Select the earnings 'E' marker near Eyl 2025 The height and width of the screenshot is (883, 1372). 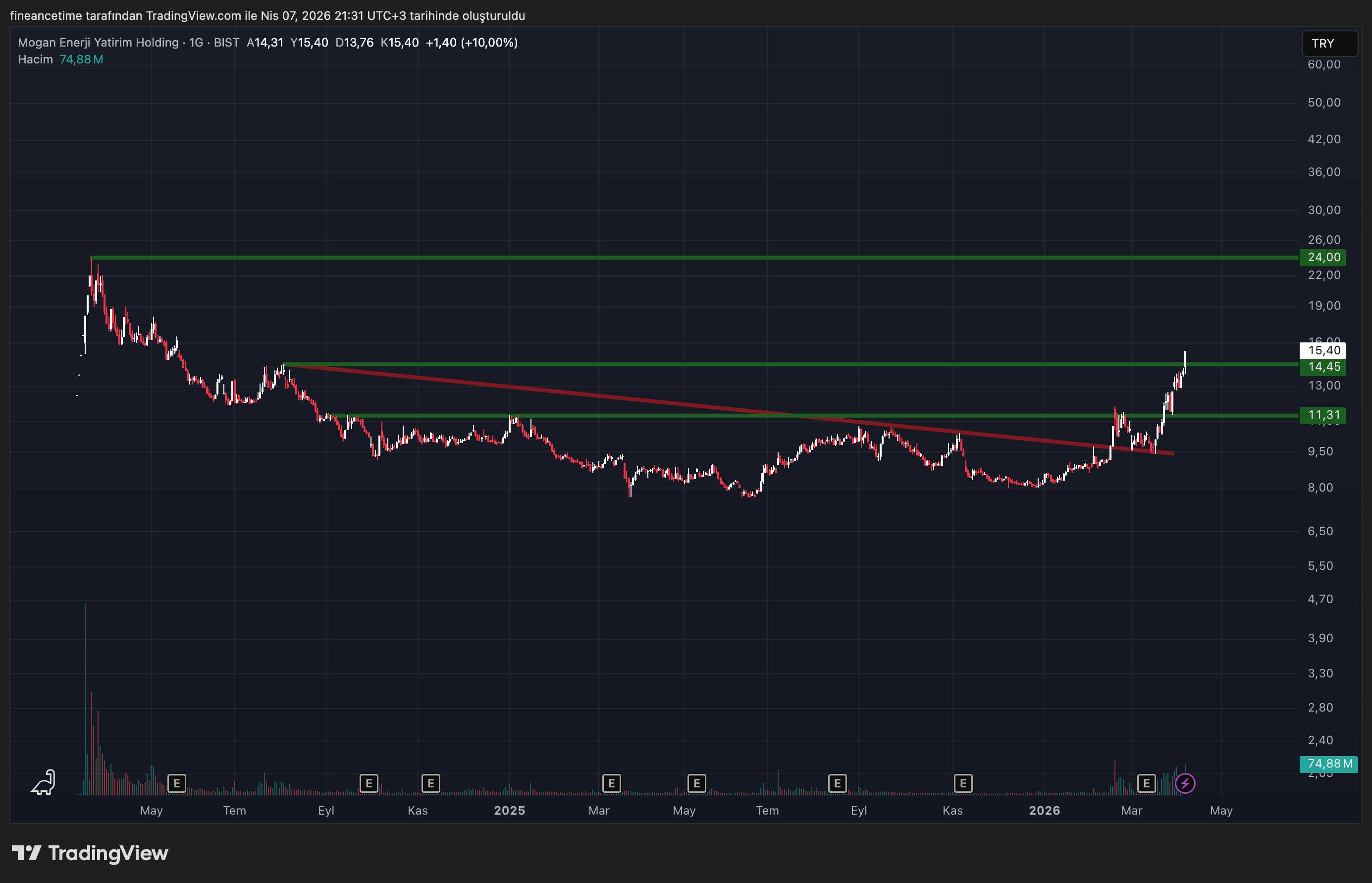pos(837,783)
